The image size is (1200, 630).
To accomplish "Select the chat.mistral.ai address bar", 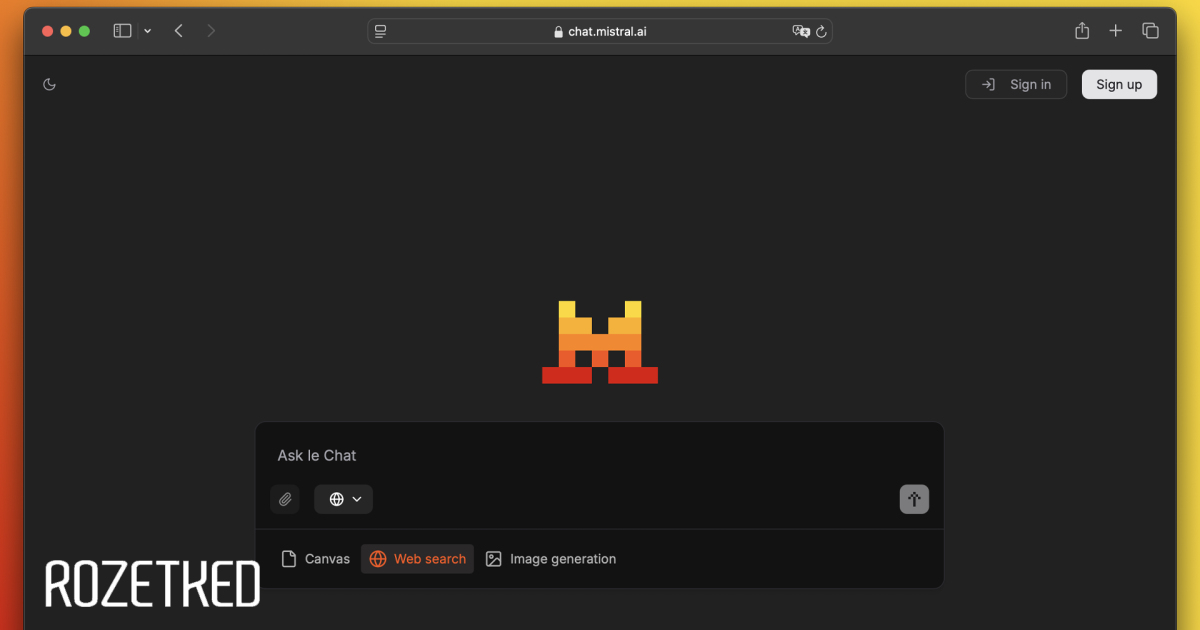I will point(600,32).
